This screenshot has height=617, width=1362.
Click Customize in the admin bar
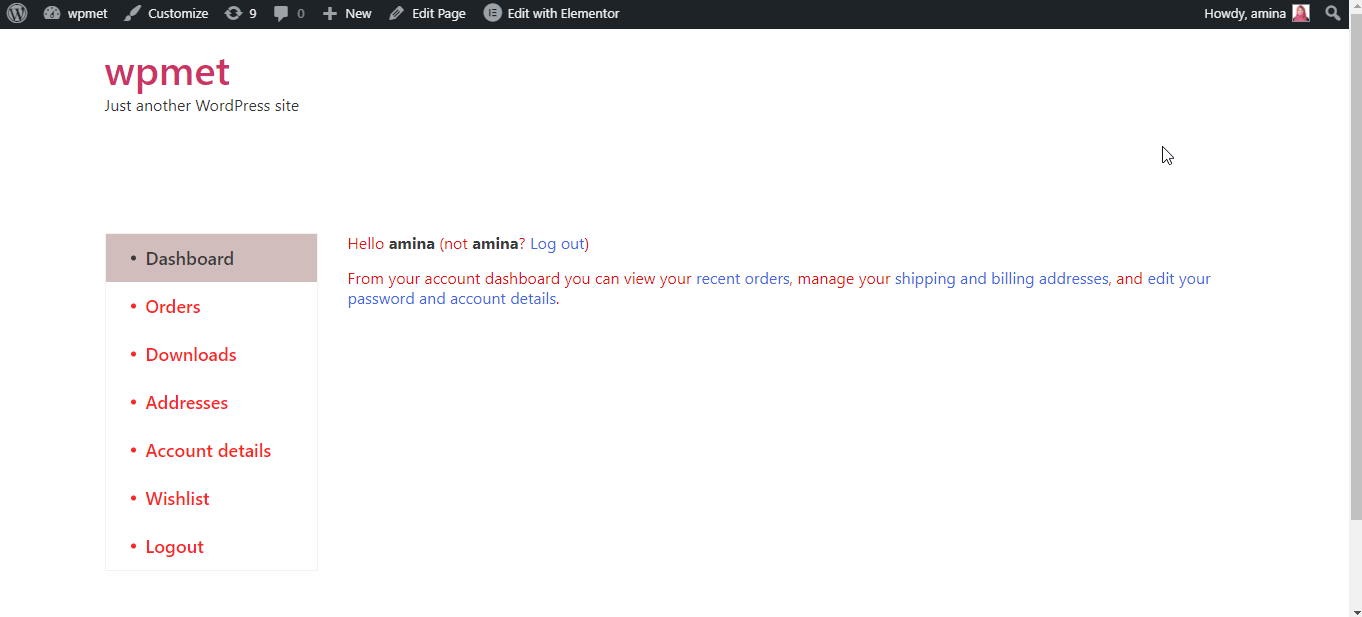click(x=167, y=14)
